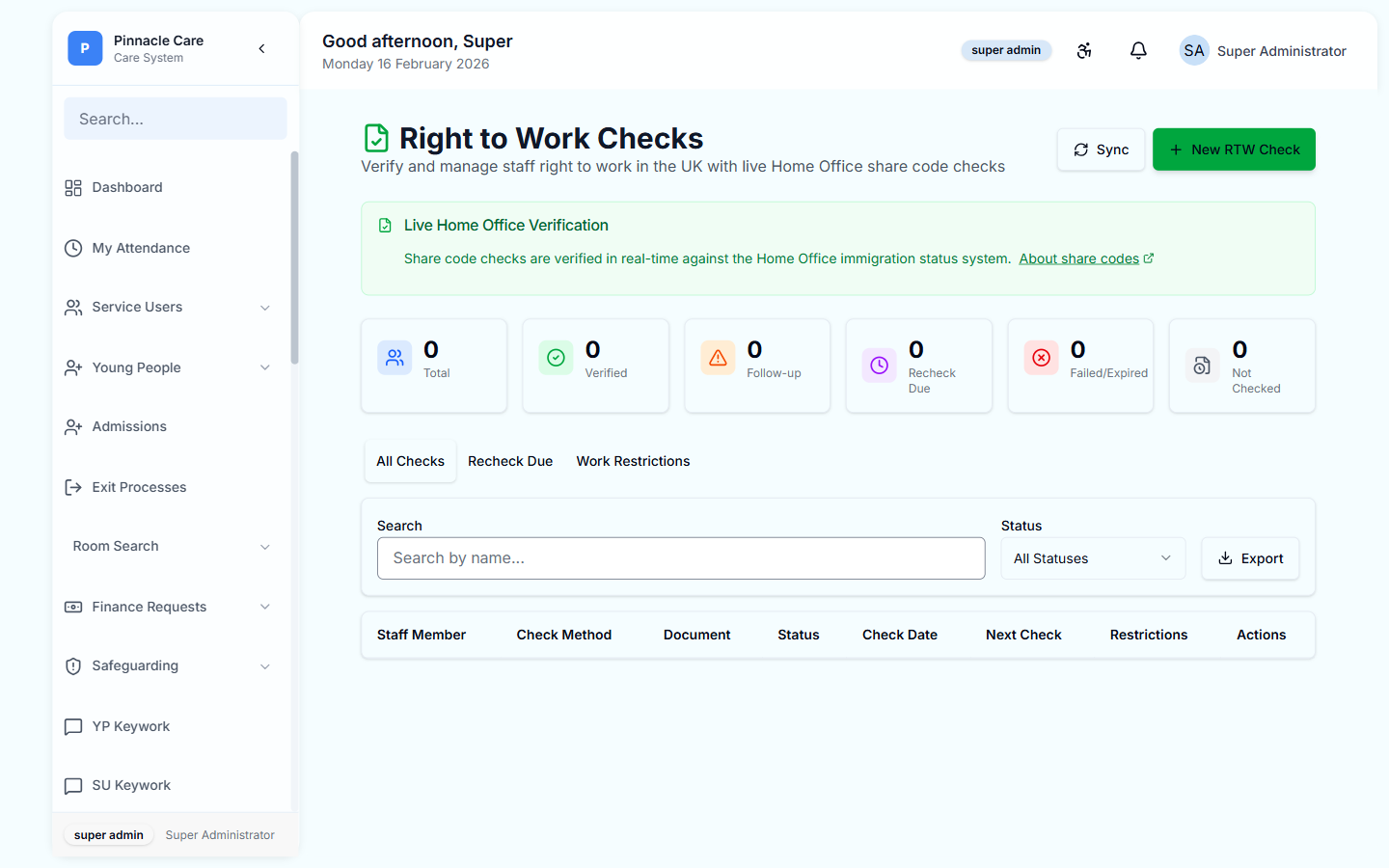Click the Search by name input field
Screen dimensions: 1389x868
point(681,557)
